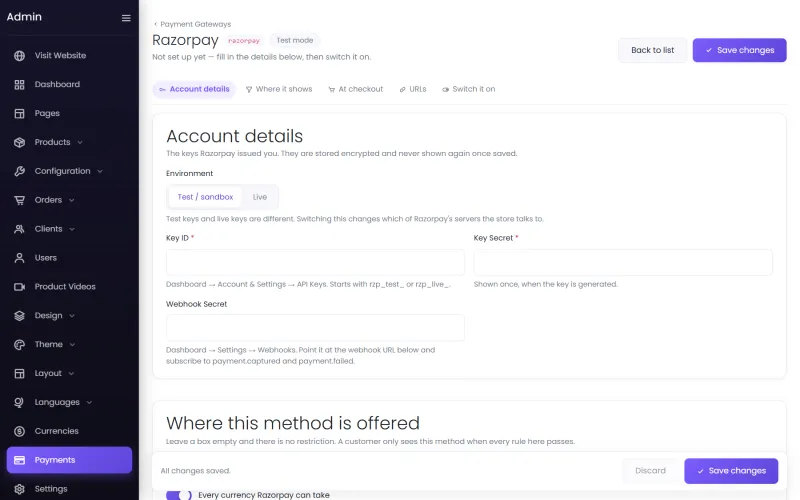800x500 pixels.
Task: Click the Pages layout icon
Action: [19, 113]
